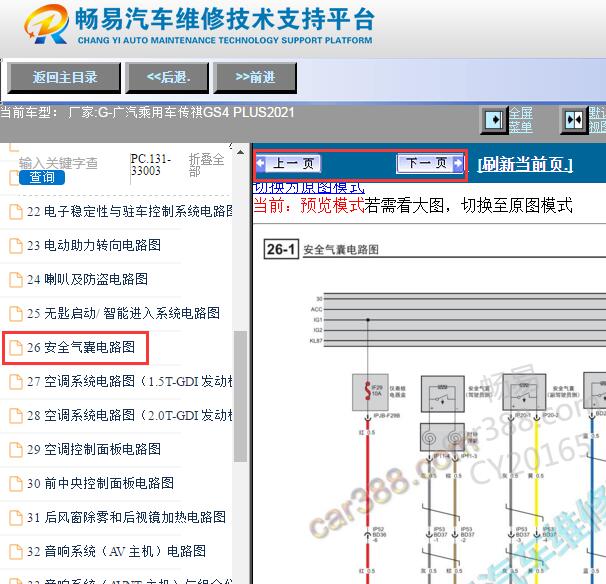Open the 全屏菜单 link

tap(521, 120)
